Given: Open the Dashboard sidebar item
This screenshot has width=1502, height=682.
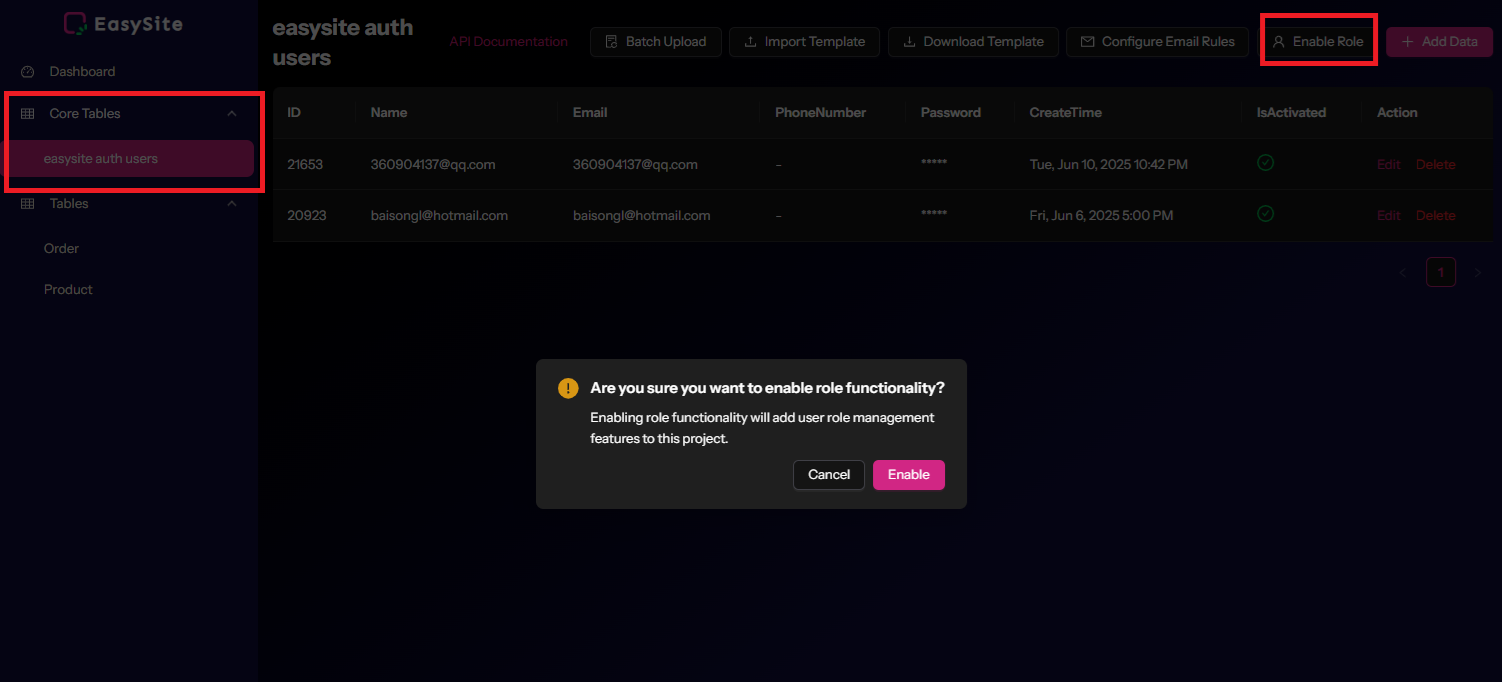Looking at the screenshot, I should pos(82,72).
